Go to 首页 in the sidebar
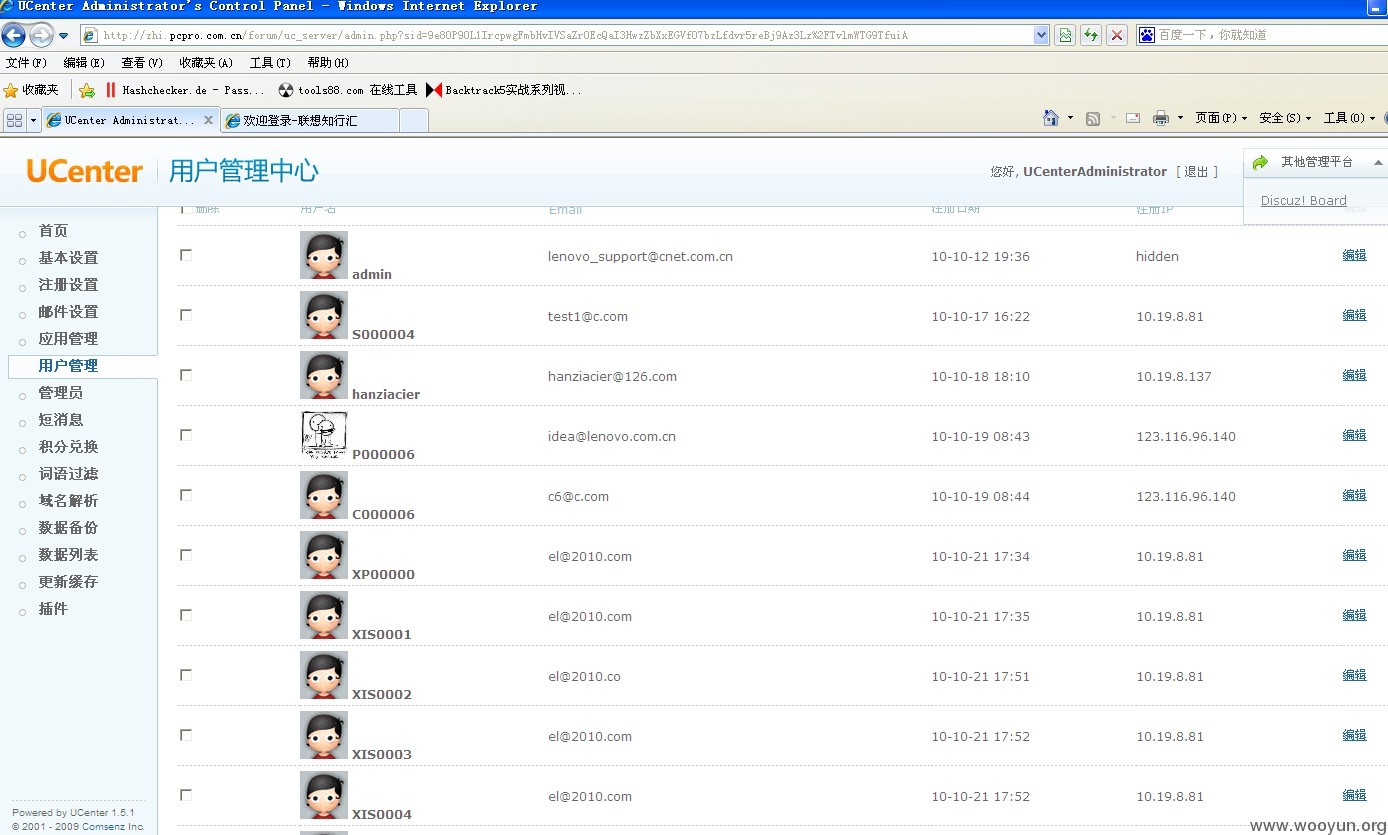This screenshot has width=1388, height=835. [x=53, y=231]
